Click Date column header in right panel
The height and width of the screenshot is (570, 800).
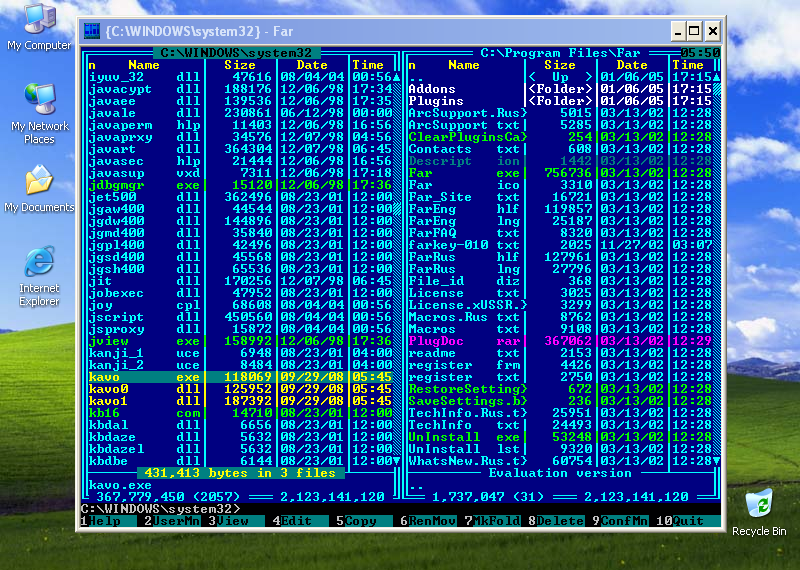[632, 65]
